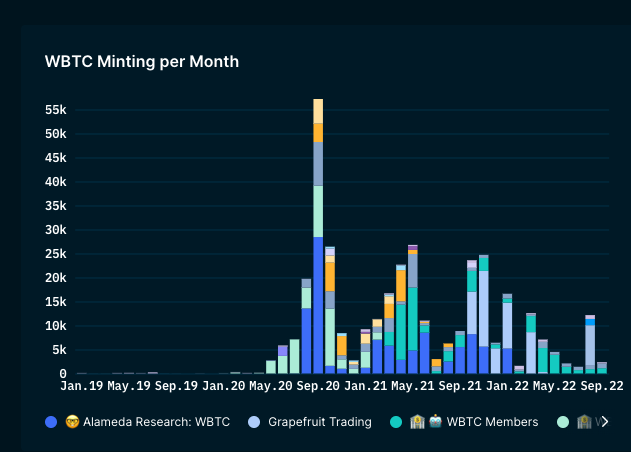Expand legend with the right chevron arrow

point(604,422)
